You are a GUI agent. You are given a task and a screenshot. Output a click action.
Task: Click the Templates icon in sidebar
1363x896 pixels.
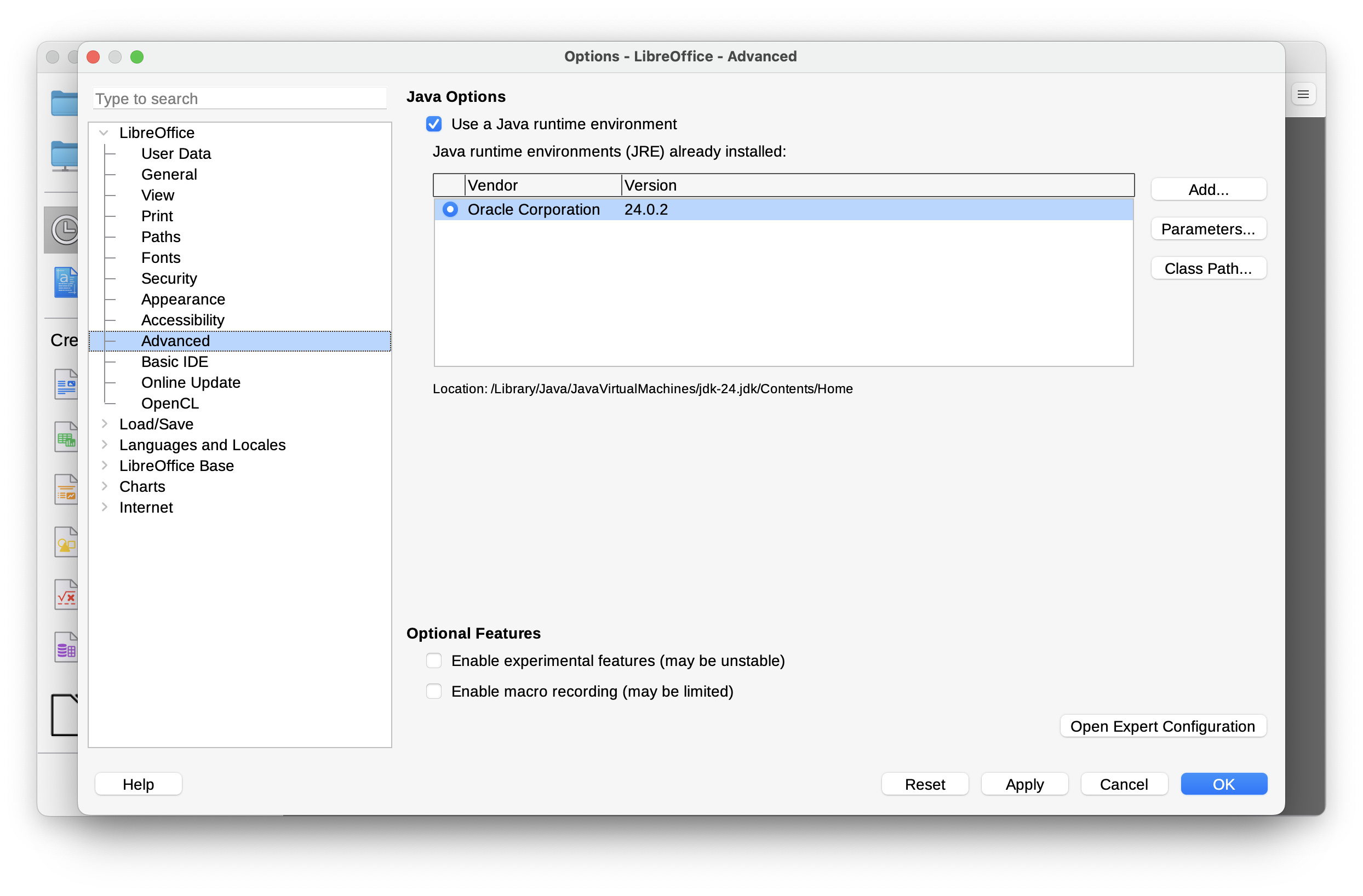[65, 282]
